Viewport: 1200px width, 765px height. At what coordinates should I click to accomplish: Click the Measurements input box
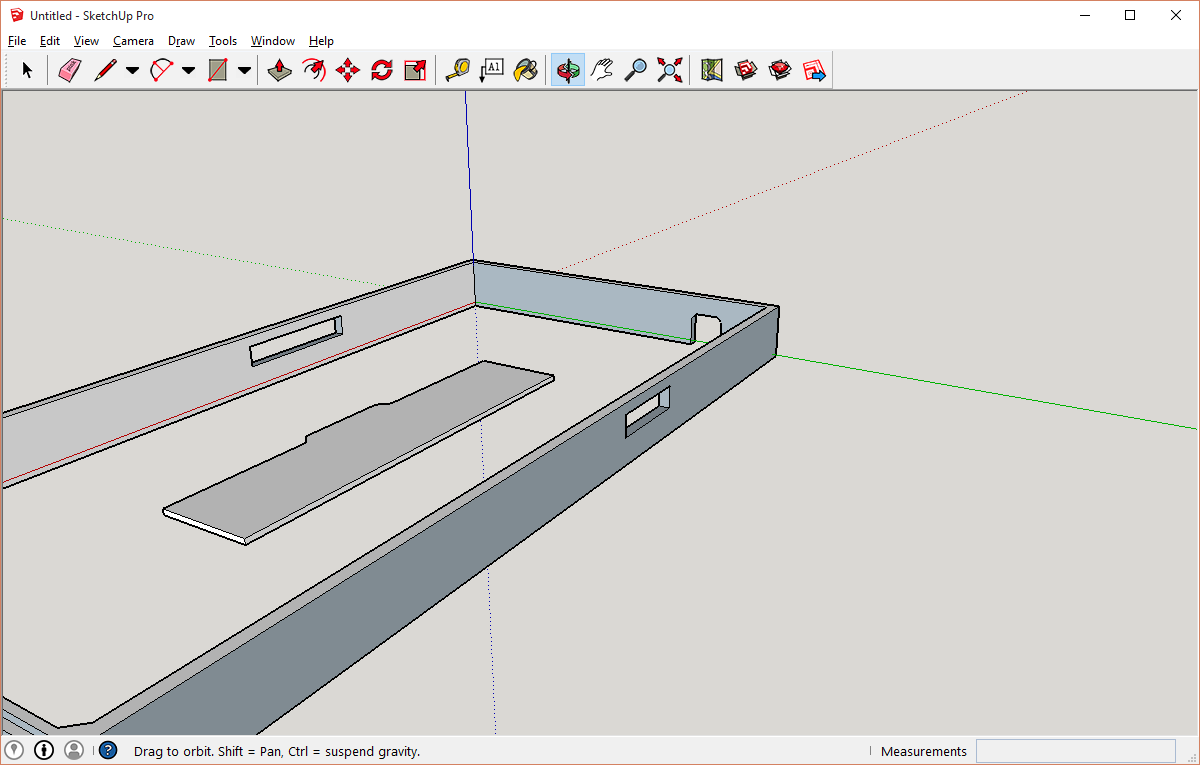(1076, 751)
